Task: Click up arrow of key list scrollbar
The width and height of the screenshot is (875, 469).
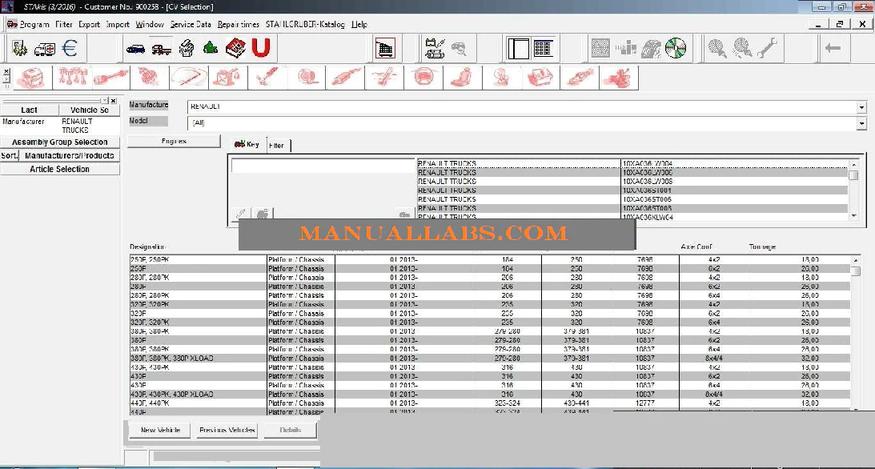Action: click(x=853, y=164)
